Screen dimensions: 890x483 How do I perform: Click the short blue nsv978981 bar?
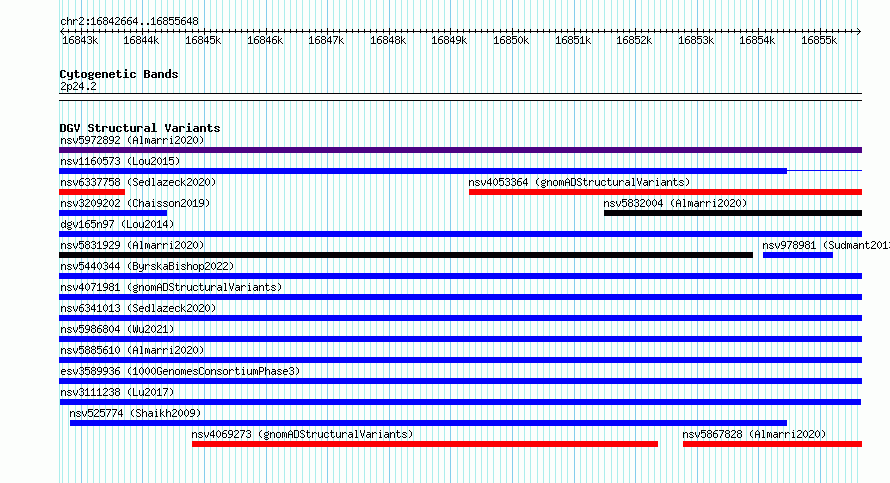[797, 255]
